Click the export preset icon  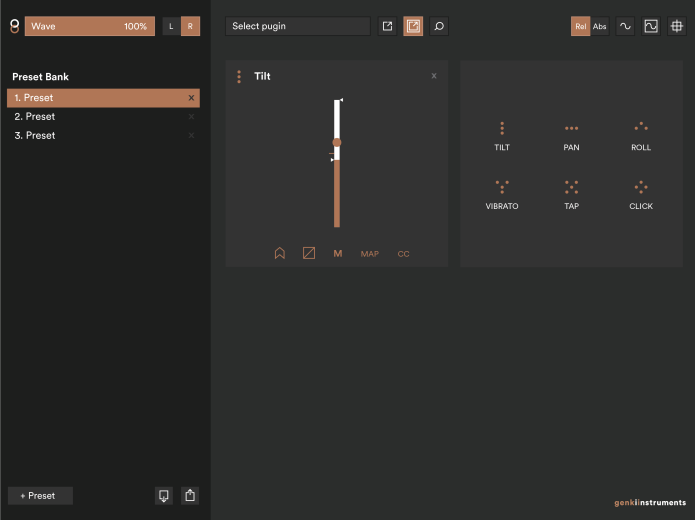pos(190,495)
